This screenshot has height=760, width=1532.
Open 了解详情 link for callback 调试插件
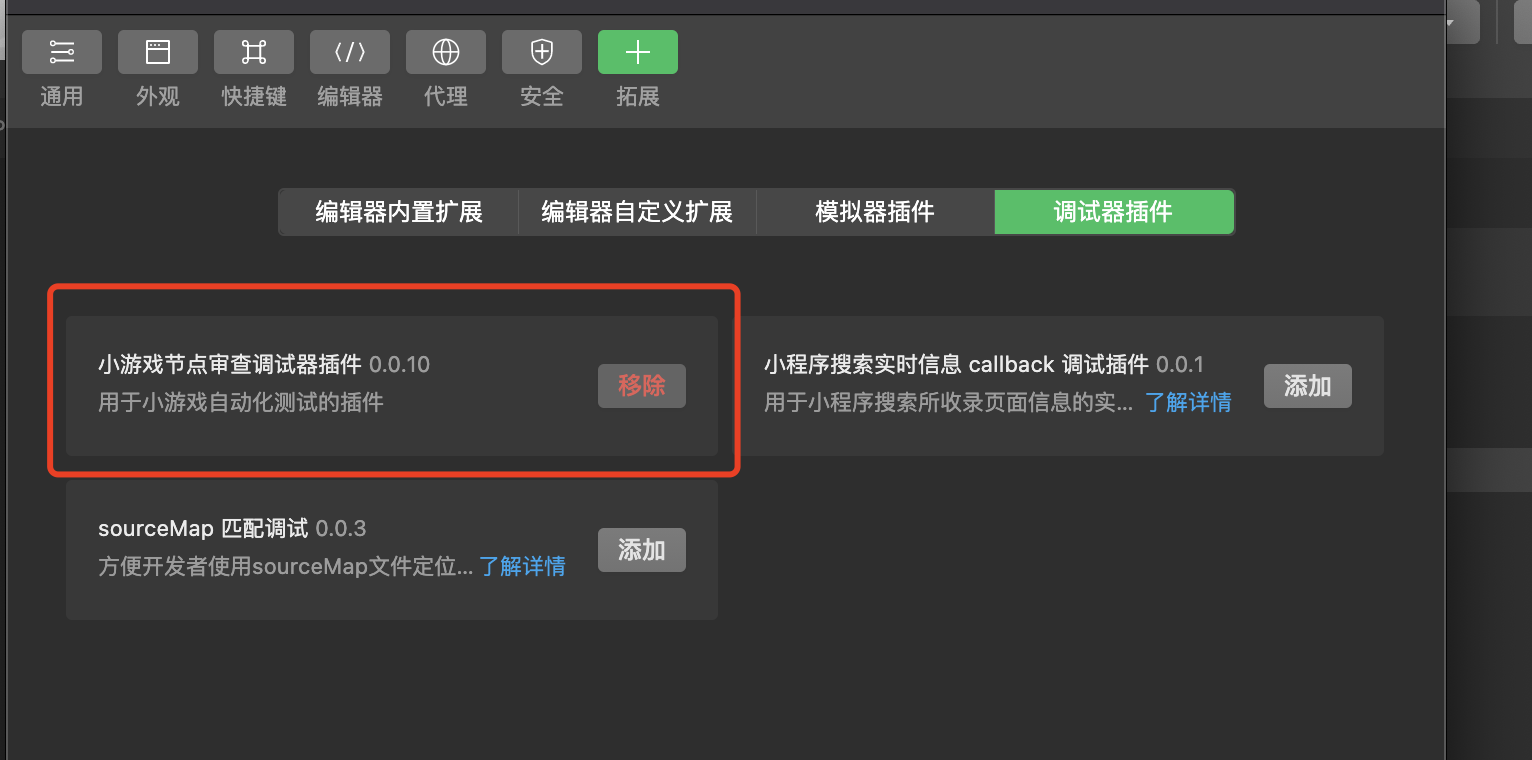(x=1188, y=403)
